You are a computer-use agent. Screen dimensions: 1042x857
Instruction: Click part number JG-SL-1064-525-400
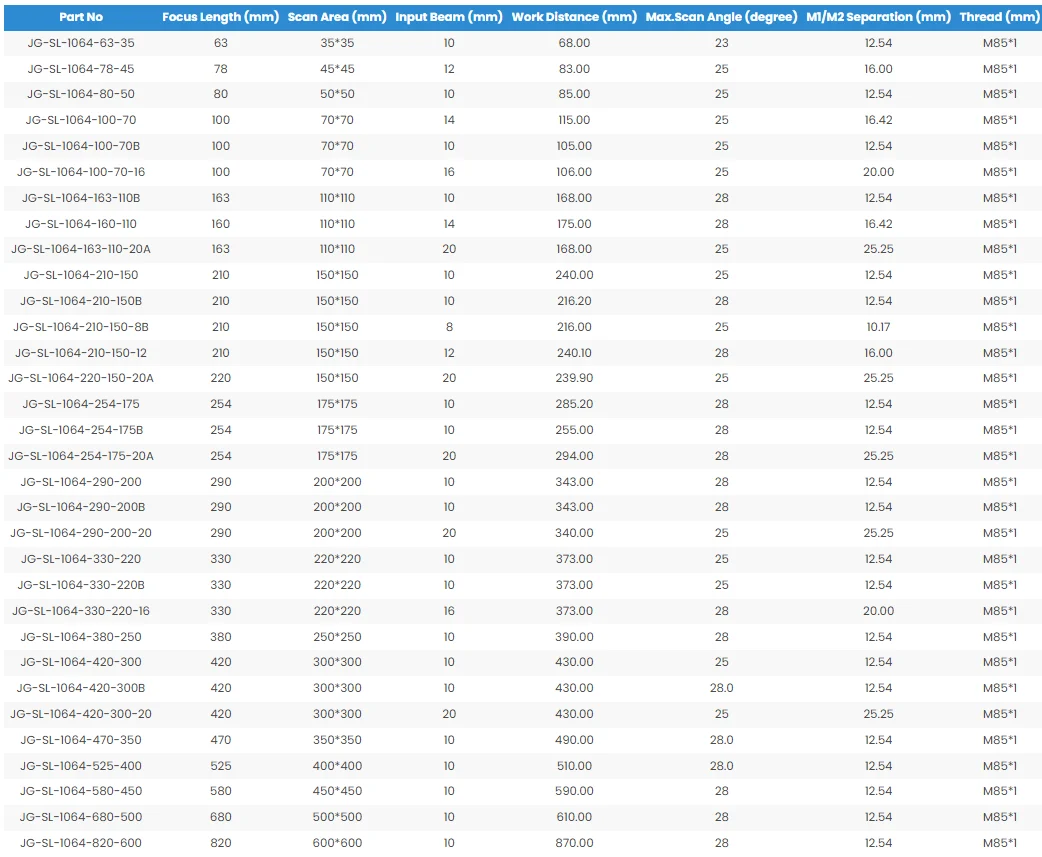click(81, 766)
